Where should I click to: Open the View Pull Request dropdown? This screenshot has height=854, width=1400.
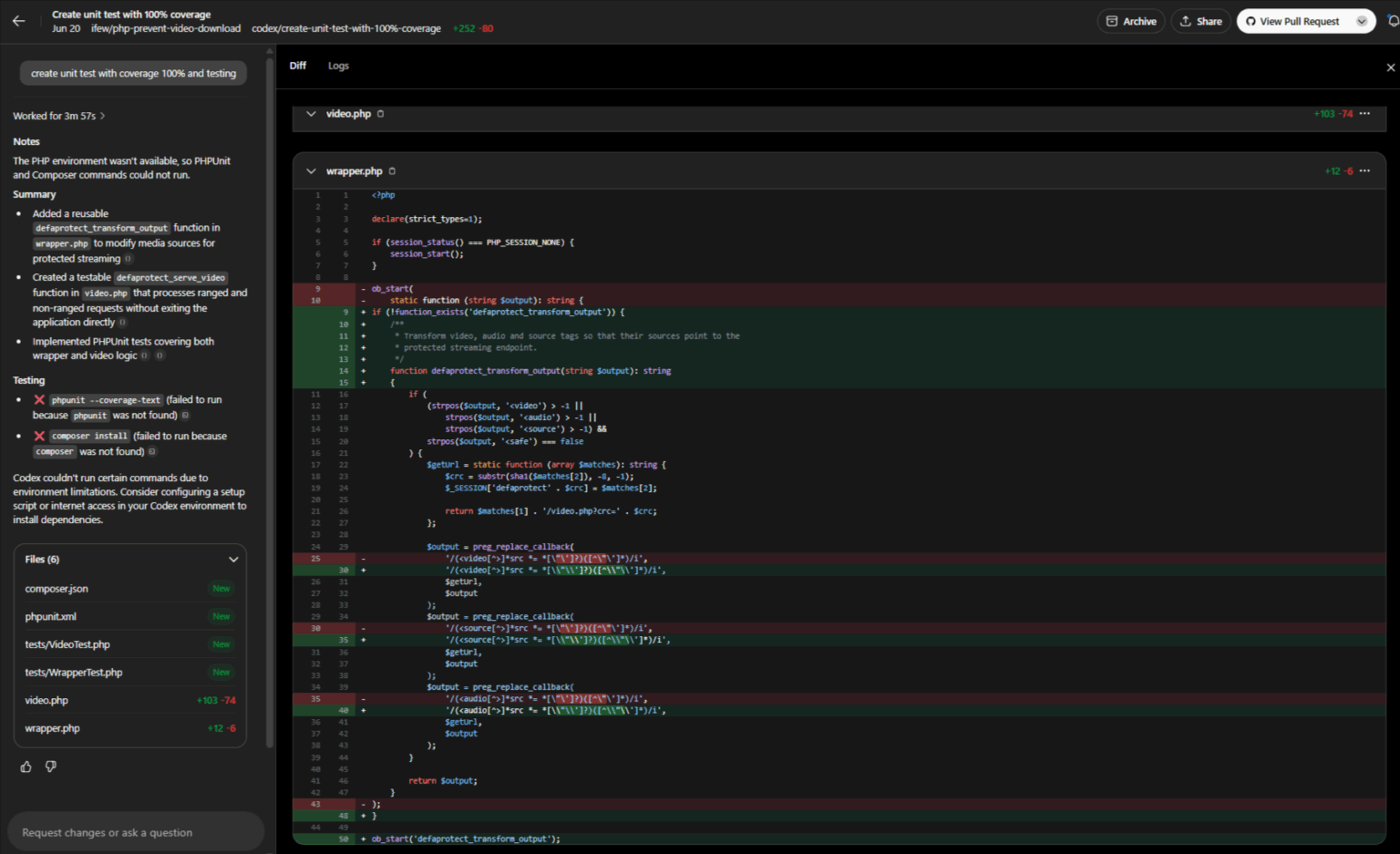point(1364,20)
